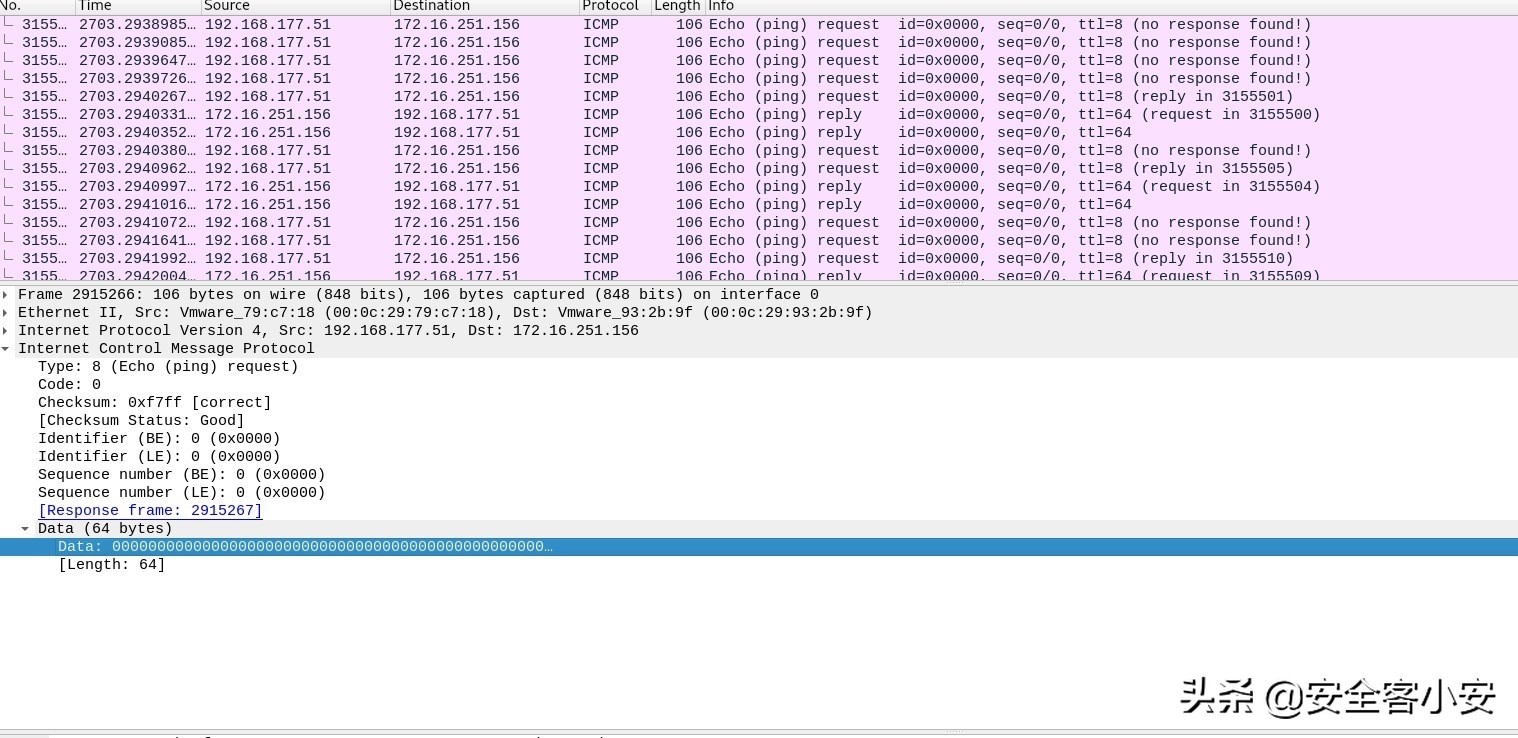Screen dimensions: 1518x738
Task: Select packet with info 'request in 3155504'
Action: point(759,187)
